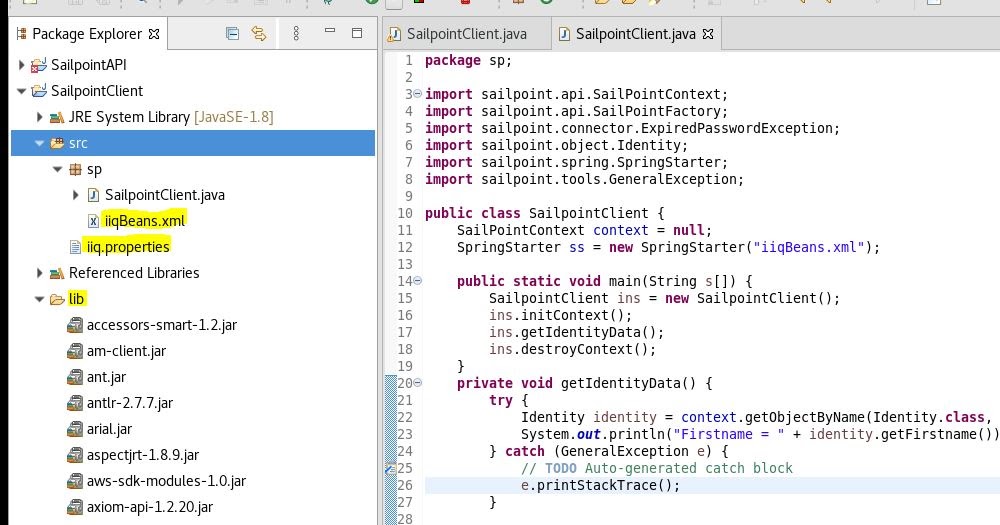
Task: Select iiq.properties in the tree
Action: click(x=128, y=247)
